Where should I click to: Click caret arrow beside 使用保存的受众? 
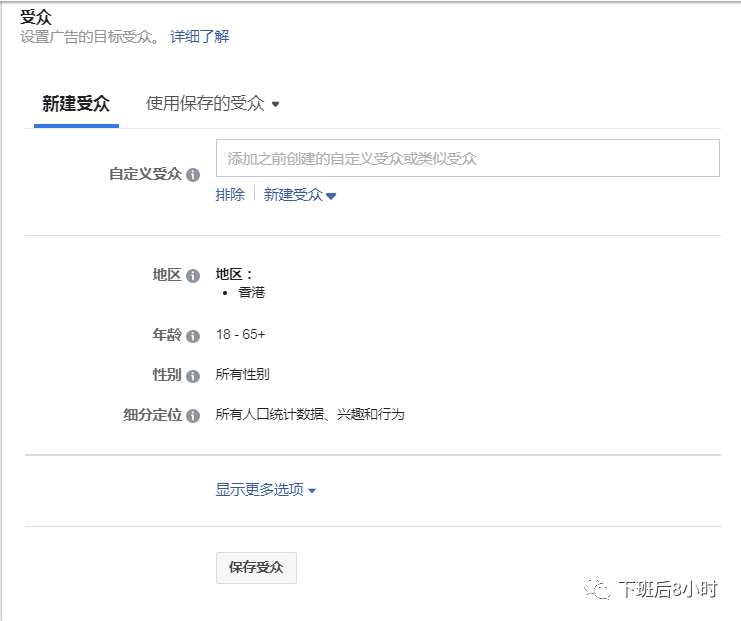276,105
